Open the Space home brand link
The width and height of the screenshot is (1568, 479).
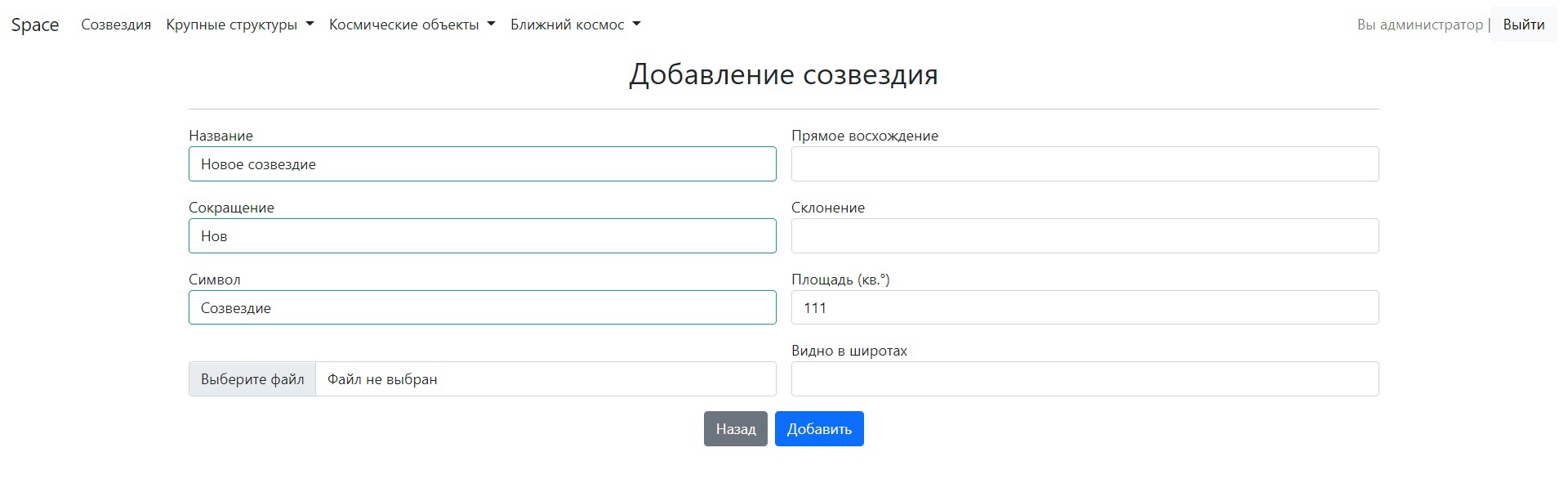coord(35,25)
